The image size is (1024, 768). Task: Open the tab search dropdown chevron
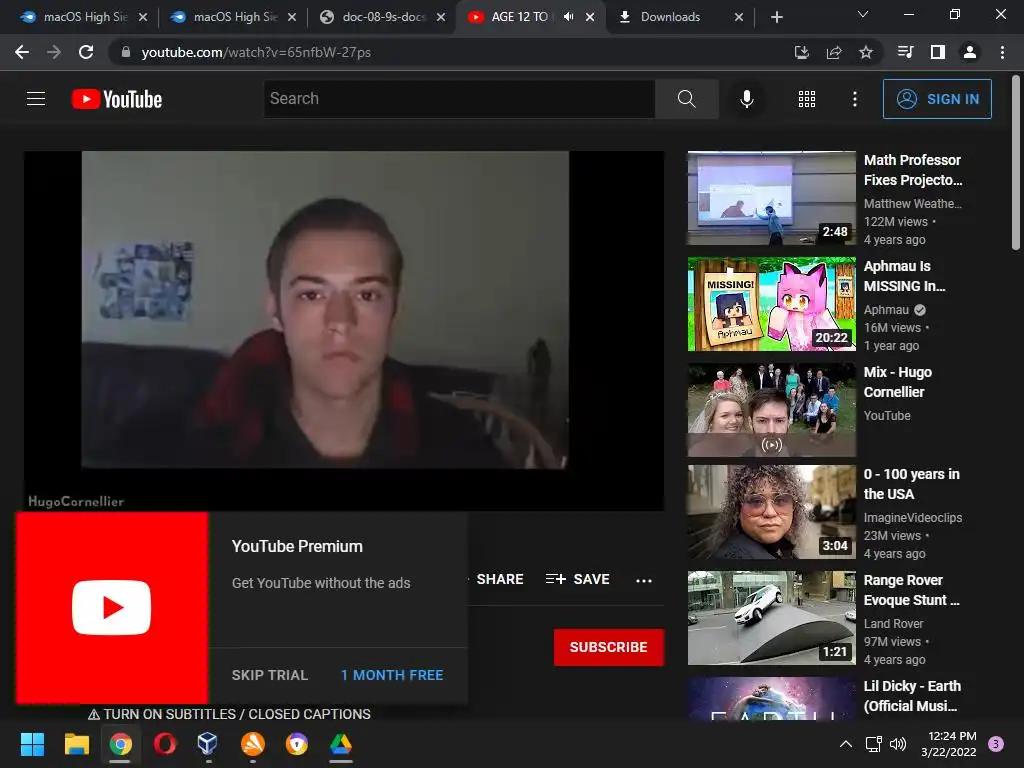[862, 14]
